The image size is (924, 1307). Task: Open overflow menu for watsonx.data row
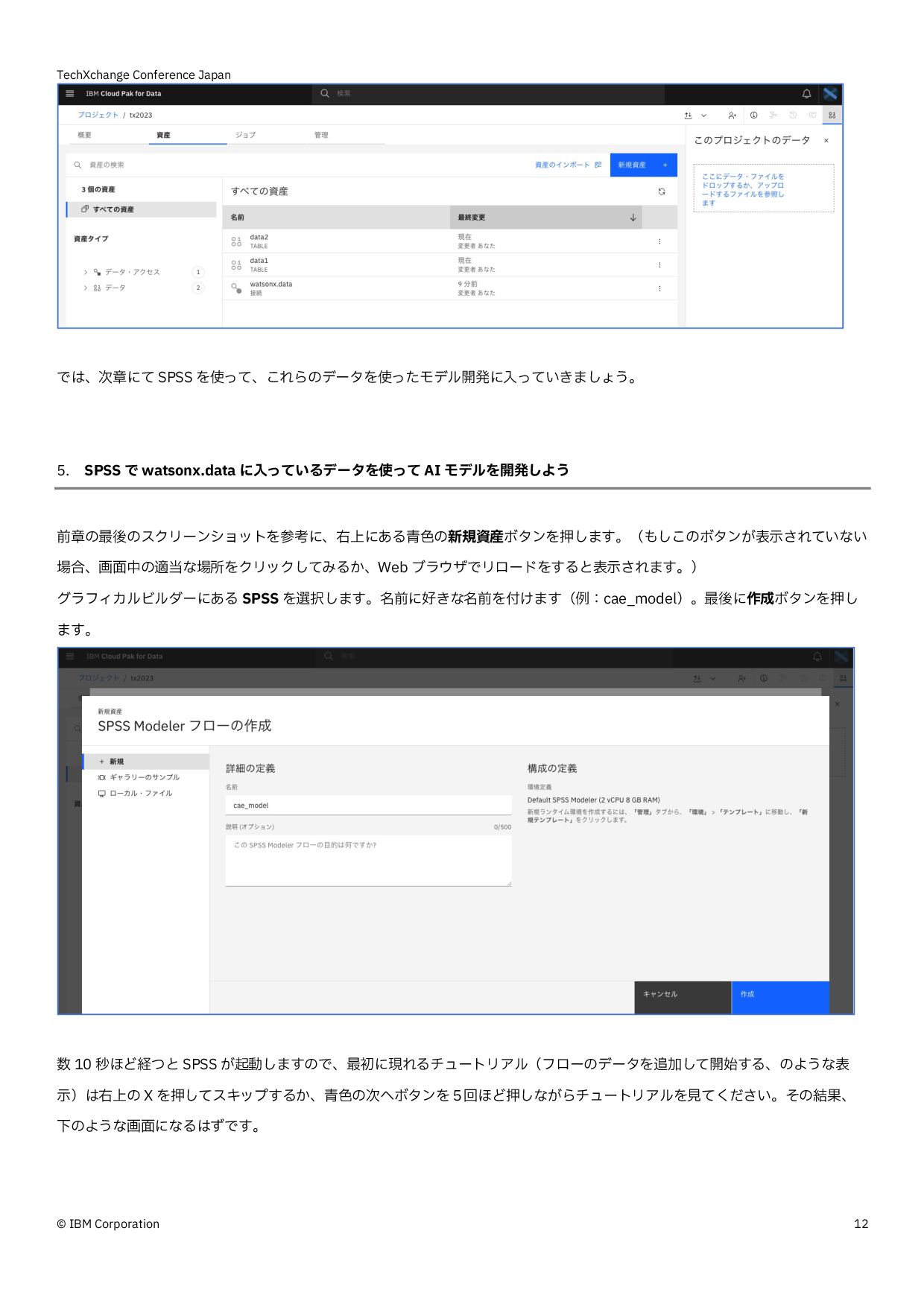tap(659, 288)
